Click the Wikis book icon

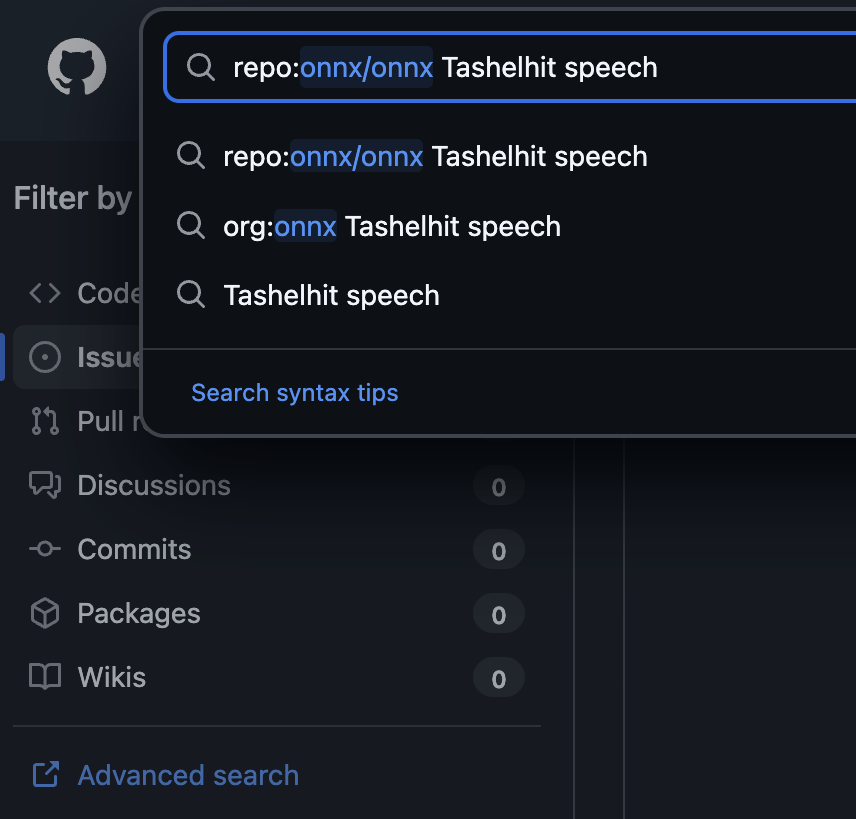45,677
